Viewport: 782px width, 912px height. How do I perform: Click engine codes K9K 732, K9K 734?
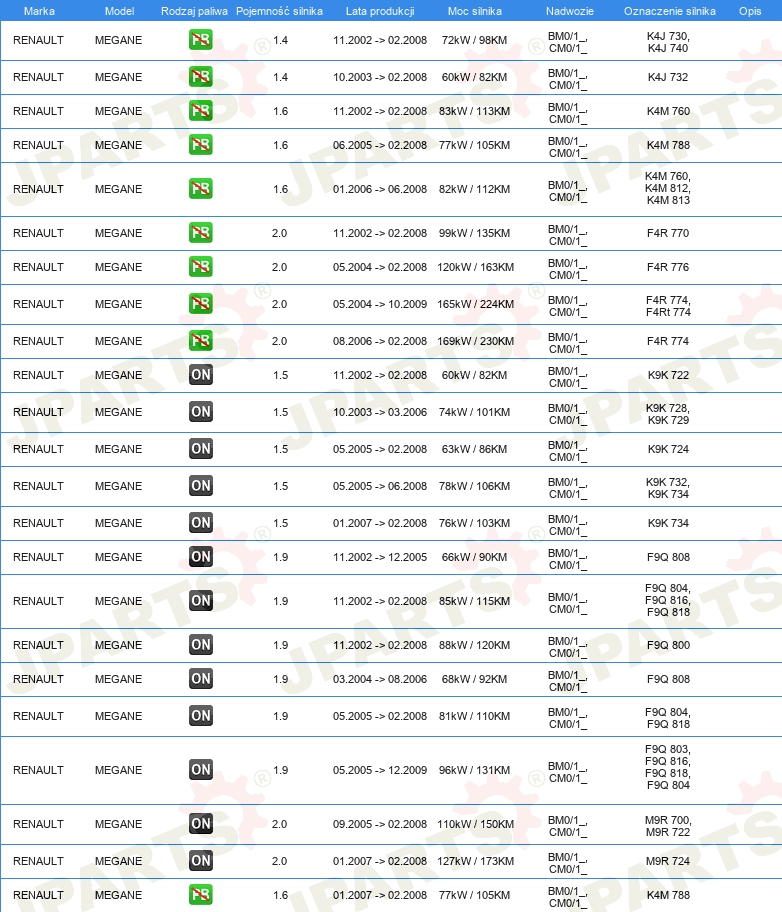pos(668,488)
